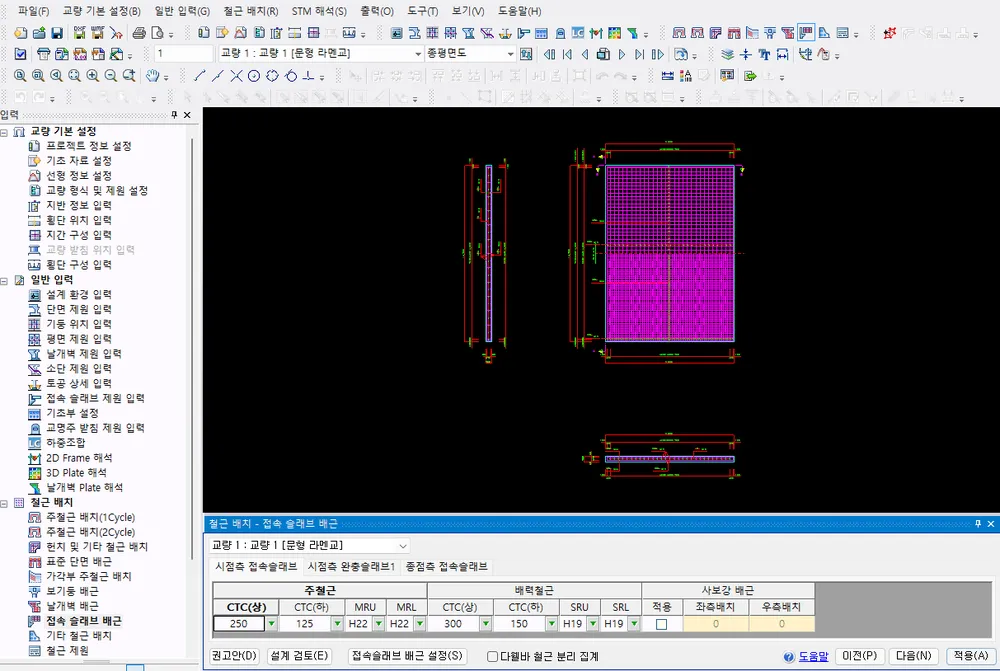Select 2D Frame 해석 tree item
Screen dimensions: 1000x671
[79, 458]
